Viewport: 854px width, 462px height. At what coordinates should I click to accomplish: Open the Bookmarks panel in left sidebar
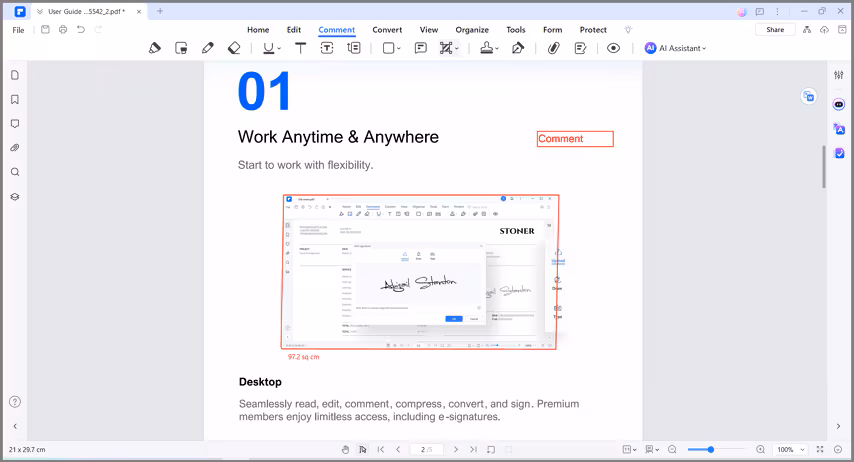click(x=15, y=100)
